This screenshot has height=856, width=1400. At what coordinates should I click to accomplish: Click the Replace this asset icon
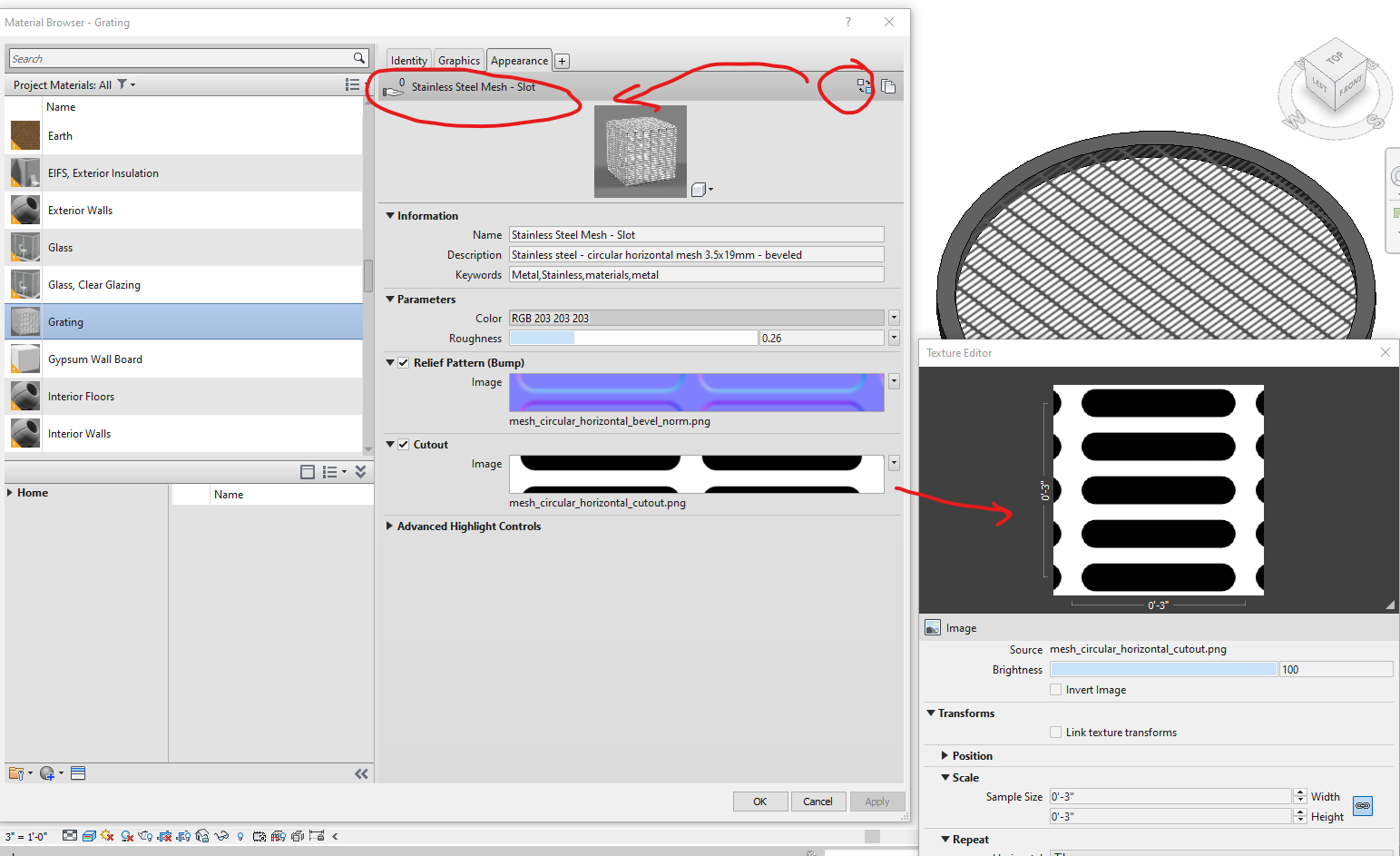click(864, 86)
